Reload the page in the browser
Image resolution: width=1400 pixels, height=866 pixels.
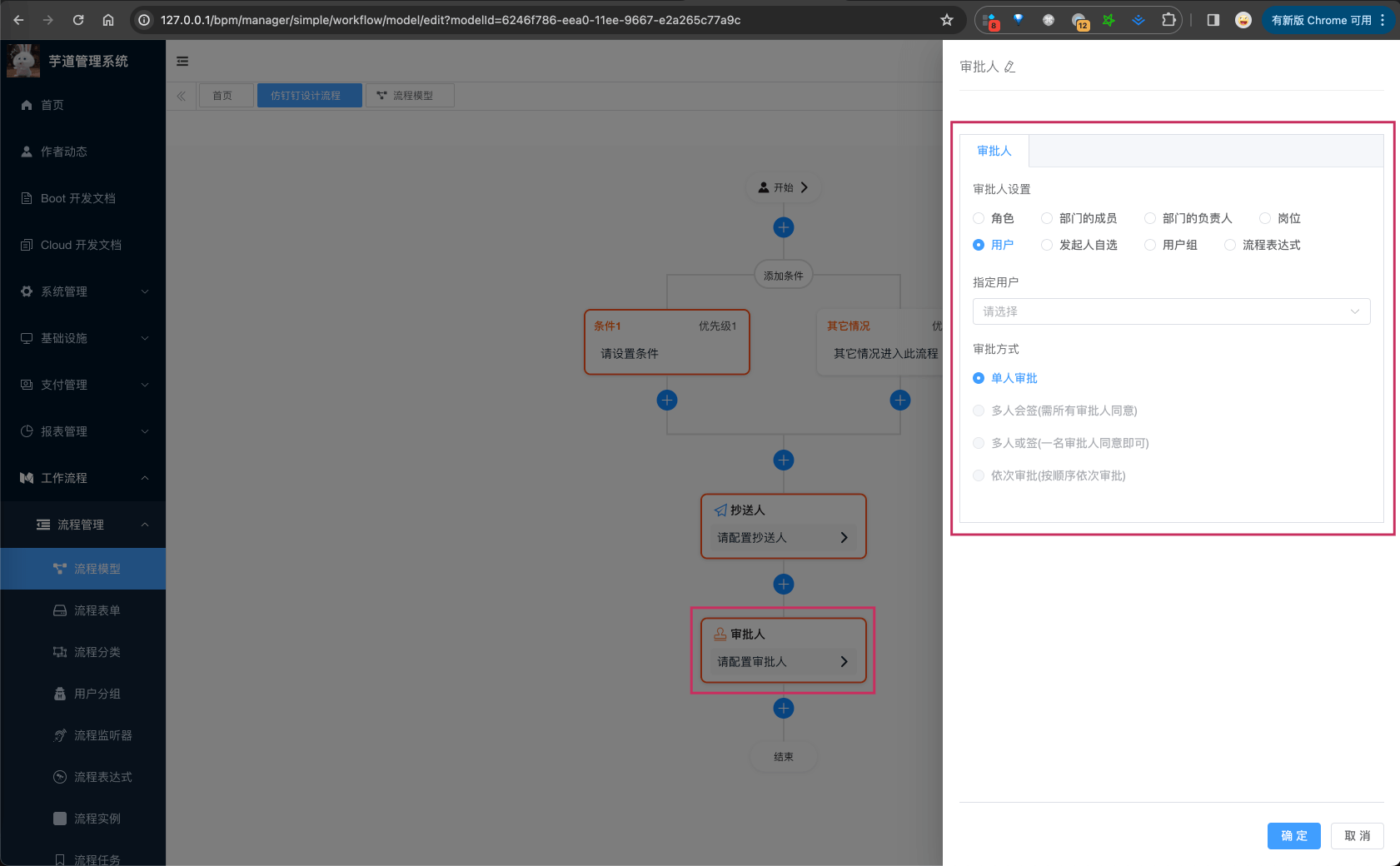pos(78,20)
